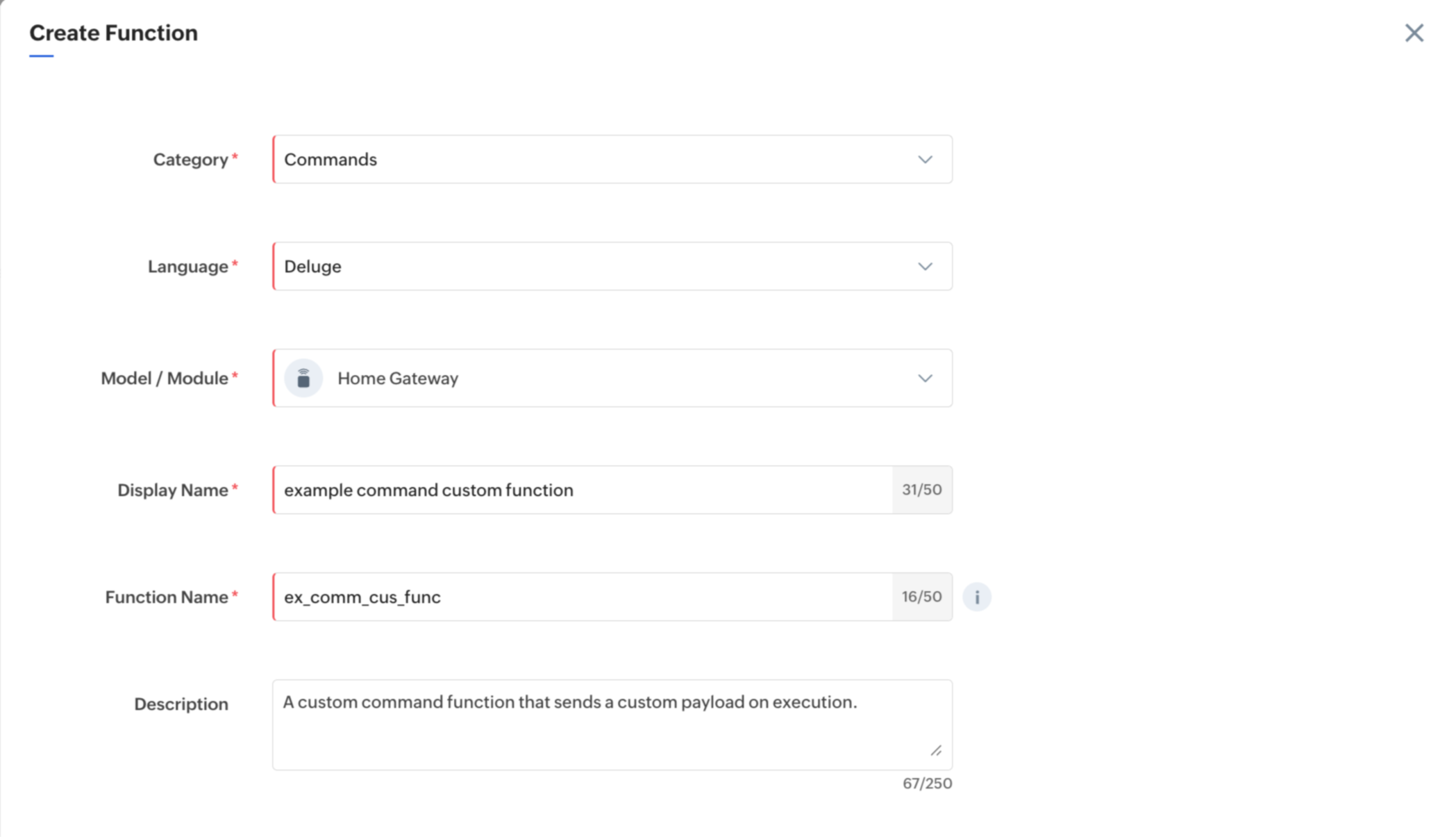Click the Function Name 16/50 counter
Screen dimensions: 1456x837
tap(921, 597)
